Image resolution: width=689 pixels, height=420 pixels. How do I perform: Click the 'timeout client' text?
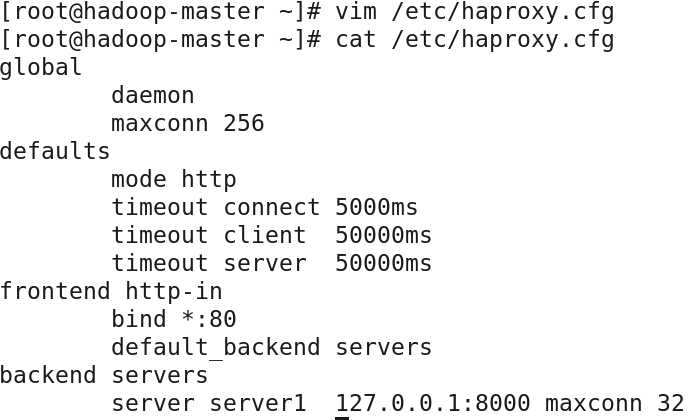click(208, 236)
